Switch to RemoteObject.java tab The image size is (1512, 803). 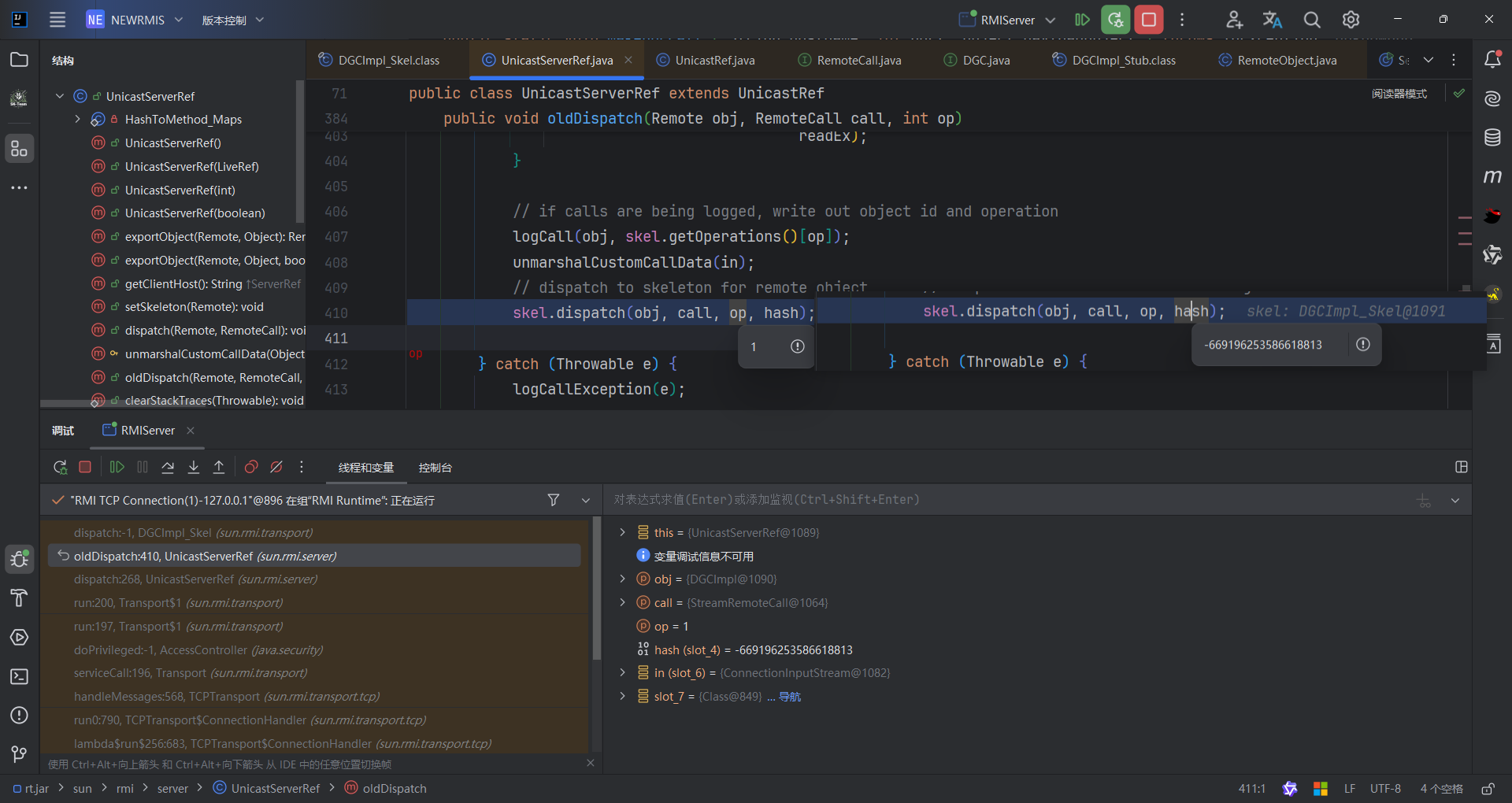(x=1277, y=60)
